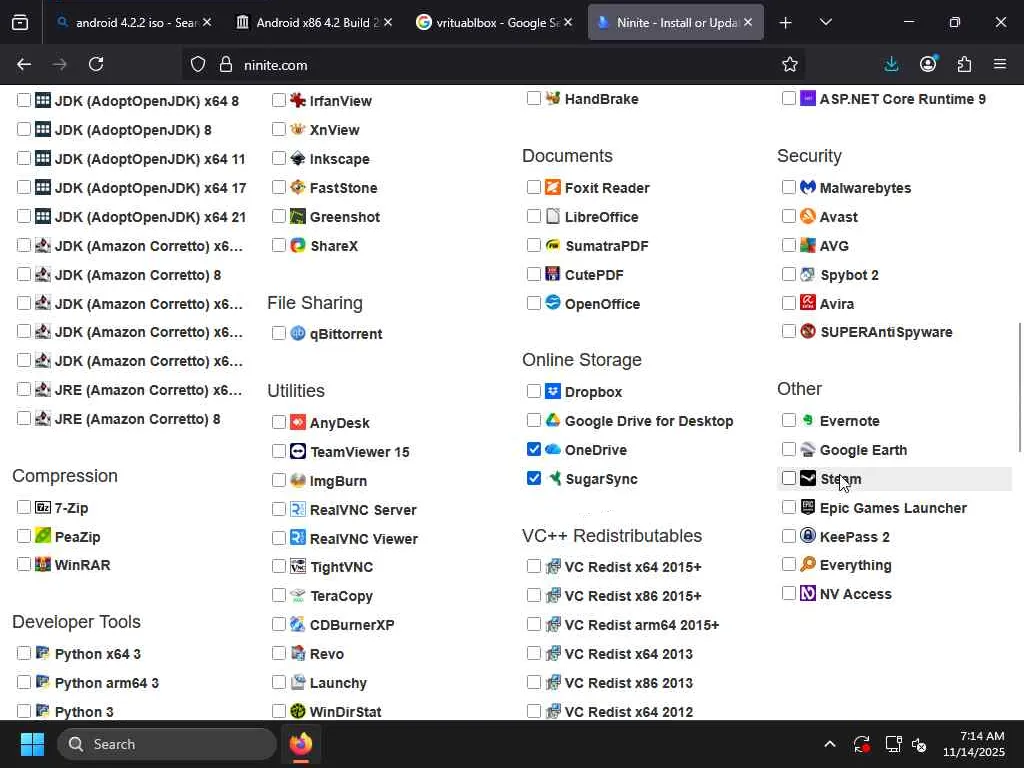Click the page vertical scrollbar thumb

tap(1019, 387)
